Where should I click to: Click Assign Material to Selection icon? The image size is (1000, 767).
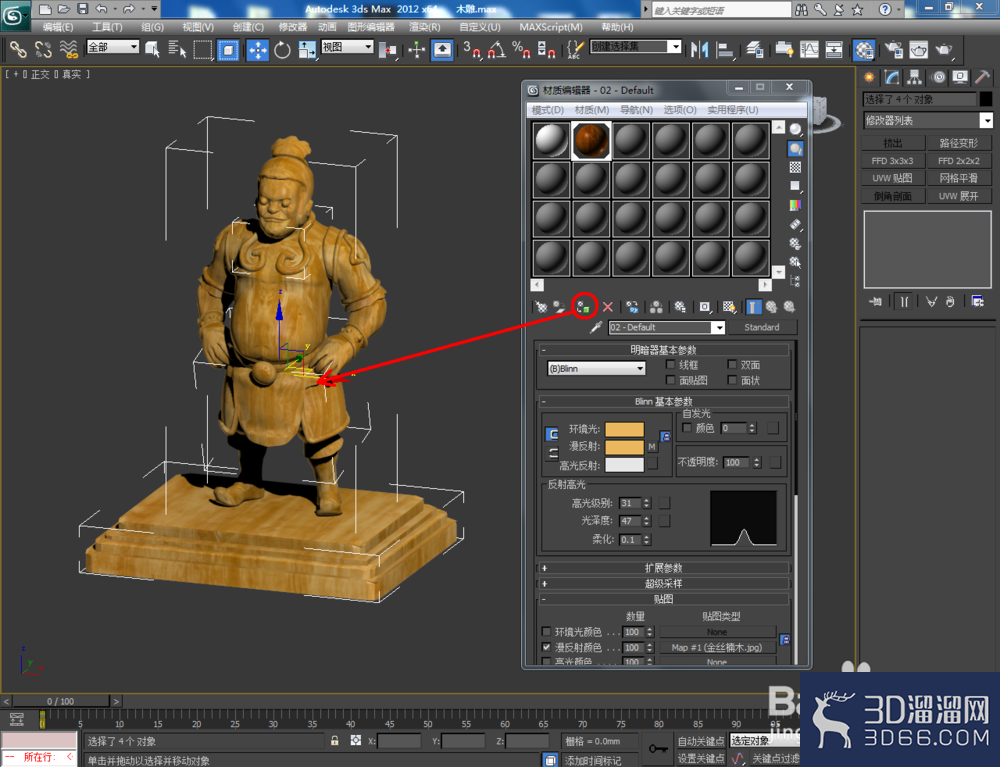pos(582,307)
